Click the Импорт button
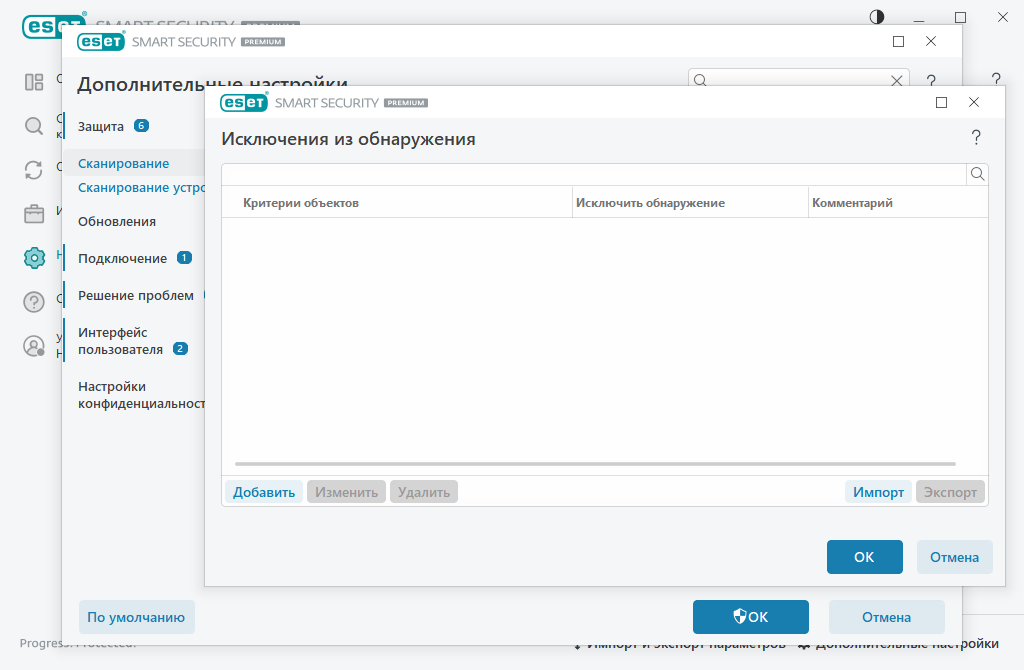The width and height of the screenshot is (1024, 670). (x=878, y=492)
